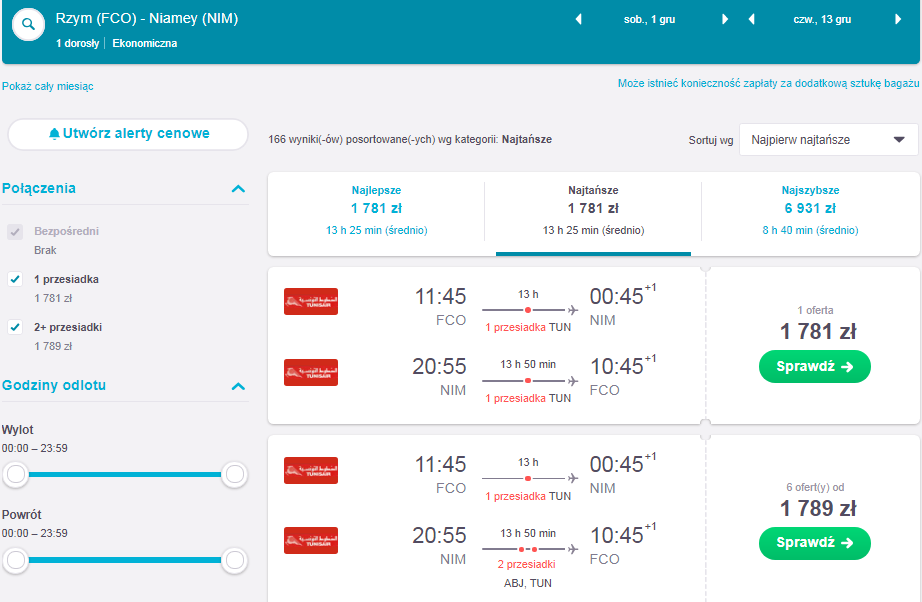The width and height of the screenshot is (922, 602).
Task: Collapse the Połączenia section
Action: pos(238,189)
